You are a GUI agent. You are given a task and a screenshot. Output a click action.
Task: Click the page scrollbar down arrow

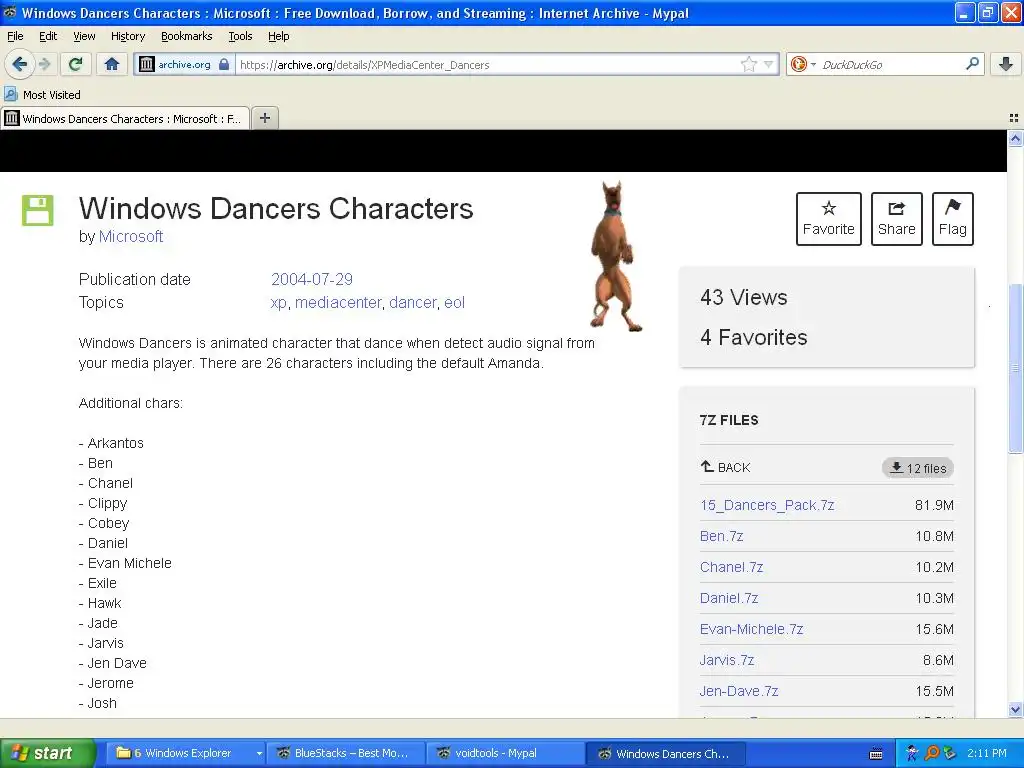(x=1015, y=709)
